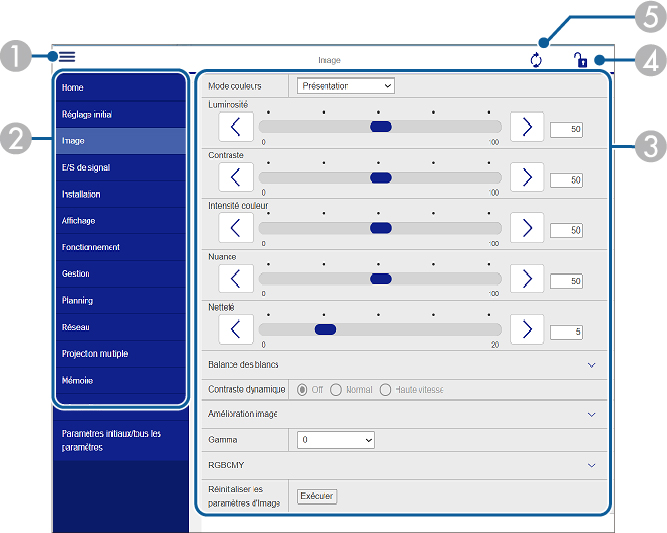Open Planning menu item

pos(121,301)
